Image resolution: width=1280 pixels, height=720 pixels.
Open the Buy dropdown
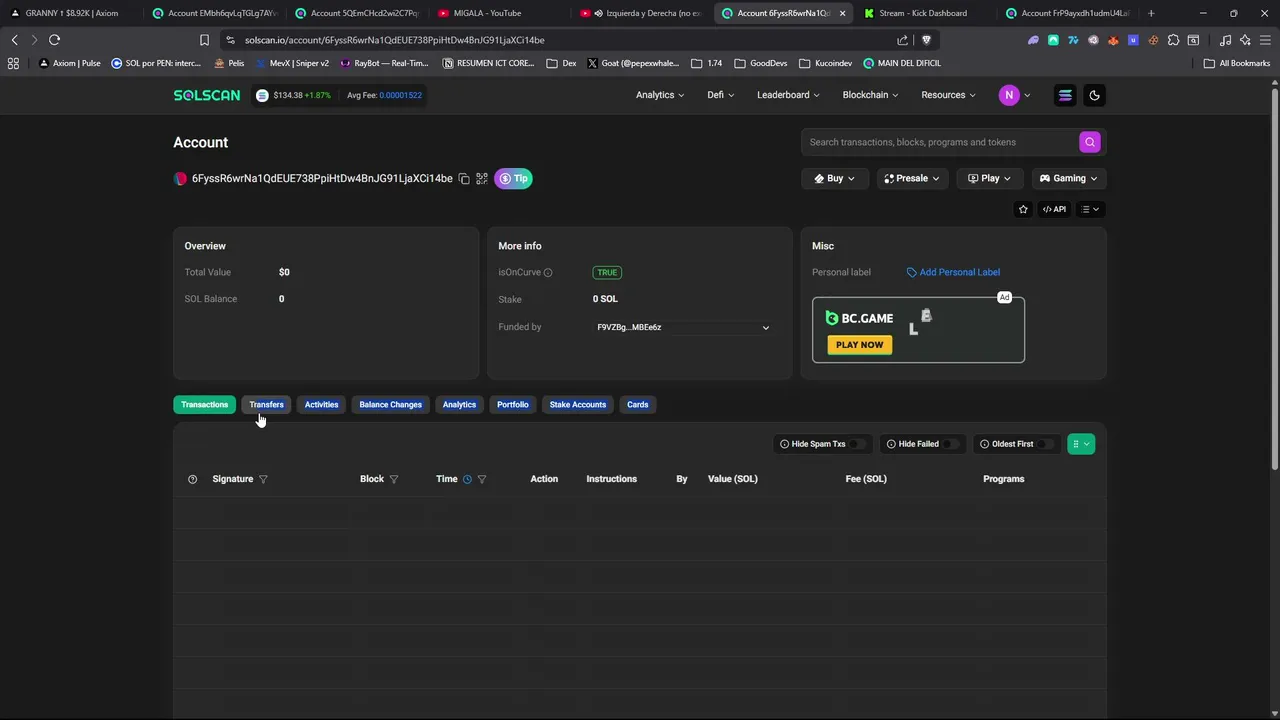point(835,178)
